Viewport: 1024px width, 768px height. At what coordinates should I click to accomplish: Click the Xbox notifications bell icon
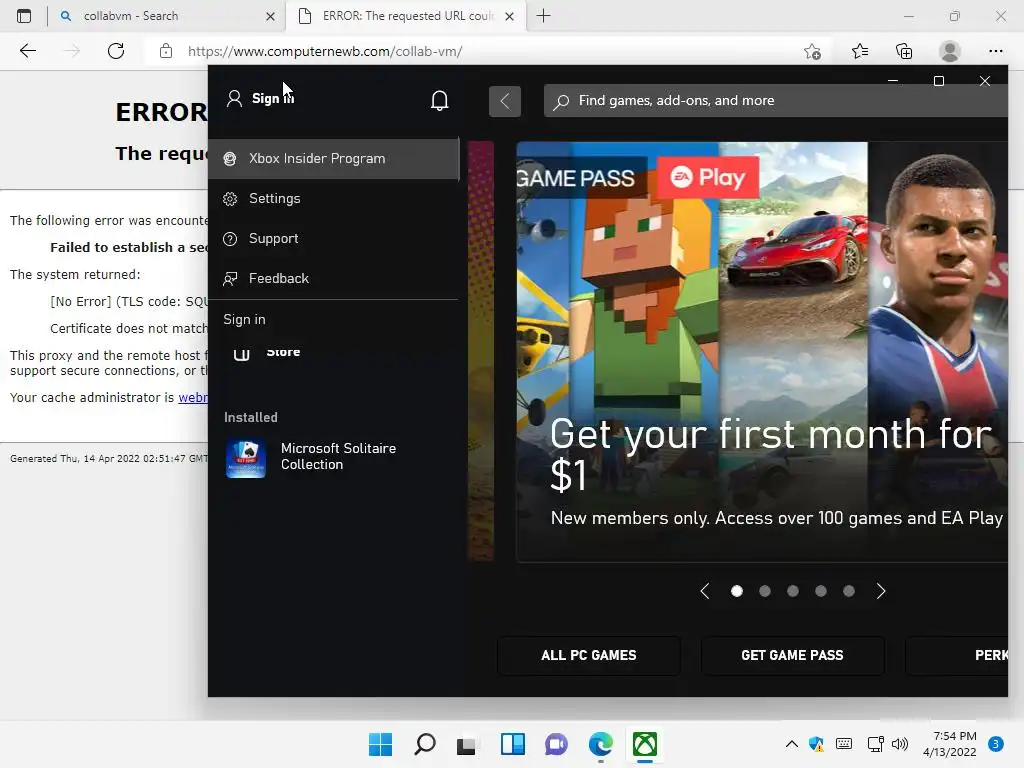pyautogui.click(x=440, y=100)
